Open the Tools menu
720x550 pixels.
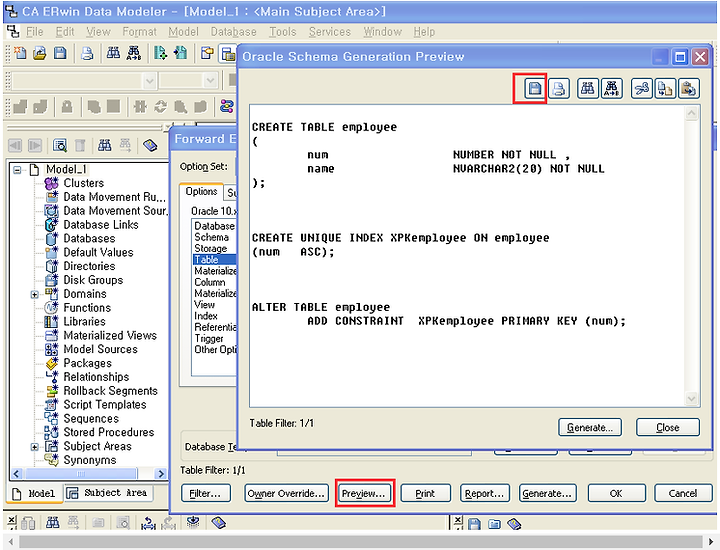pyautogui.click(x=282, y=32)
